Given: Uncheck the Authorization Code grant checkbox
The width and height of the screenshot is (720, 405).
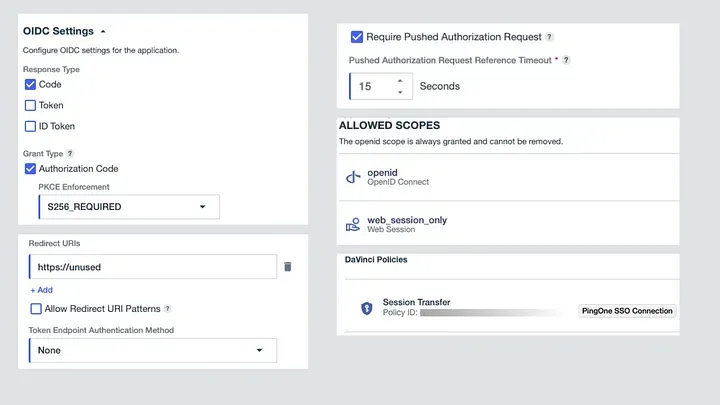Looking at the screenshot, I should (30, 169).
